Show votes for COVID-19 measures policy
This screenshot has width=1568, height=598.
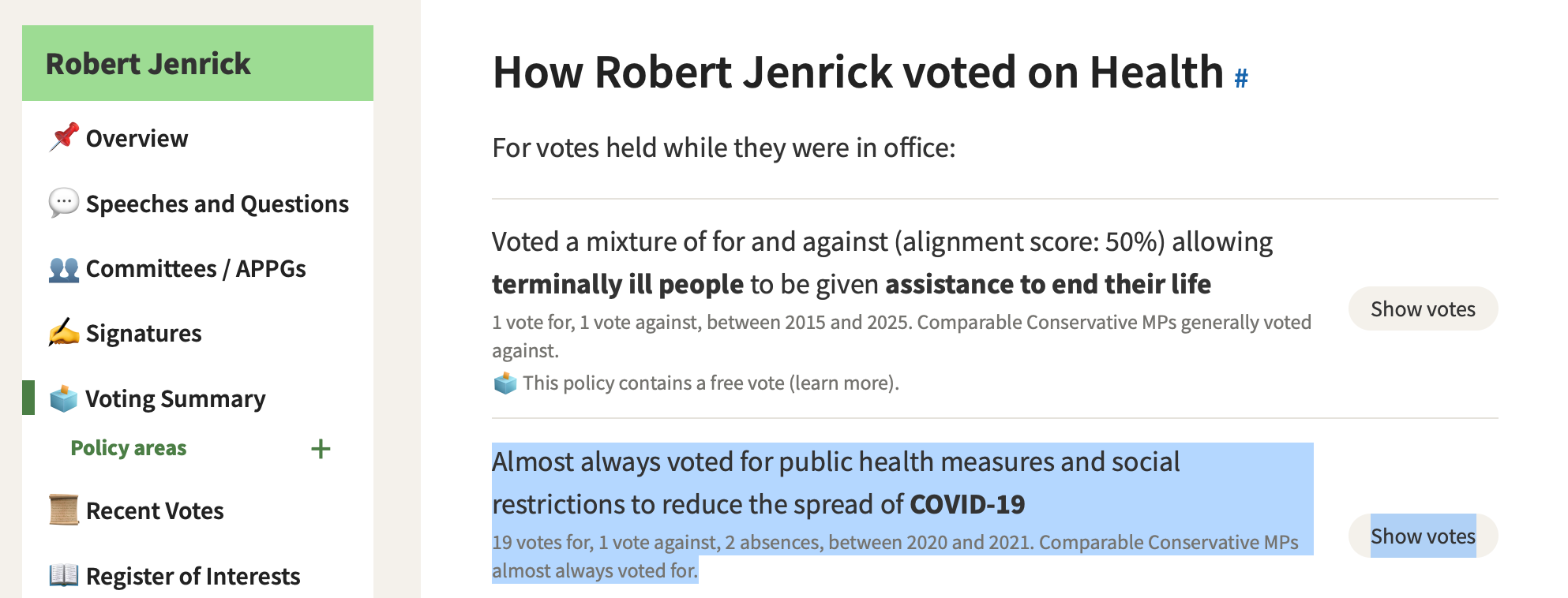[x=1423, y=536]
